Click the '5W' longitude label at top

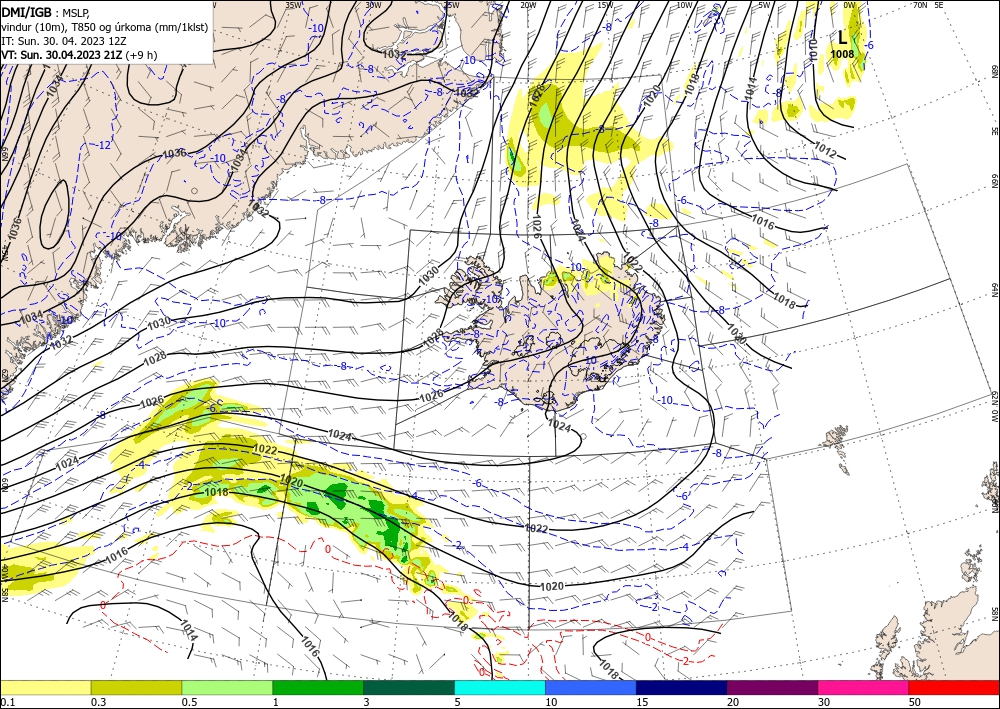click(x=765, y=5)
